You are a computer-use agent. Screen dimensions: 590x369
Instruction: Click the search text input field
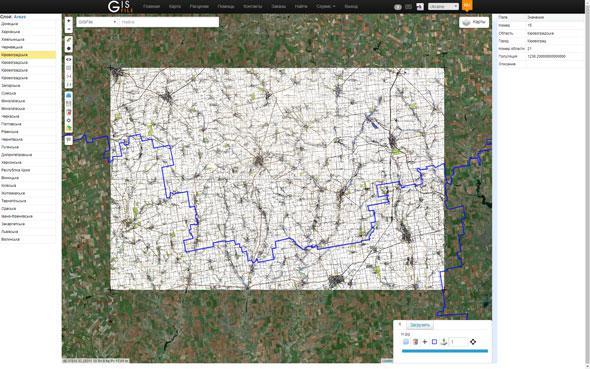point(169,22)
